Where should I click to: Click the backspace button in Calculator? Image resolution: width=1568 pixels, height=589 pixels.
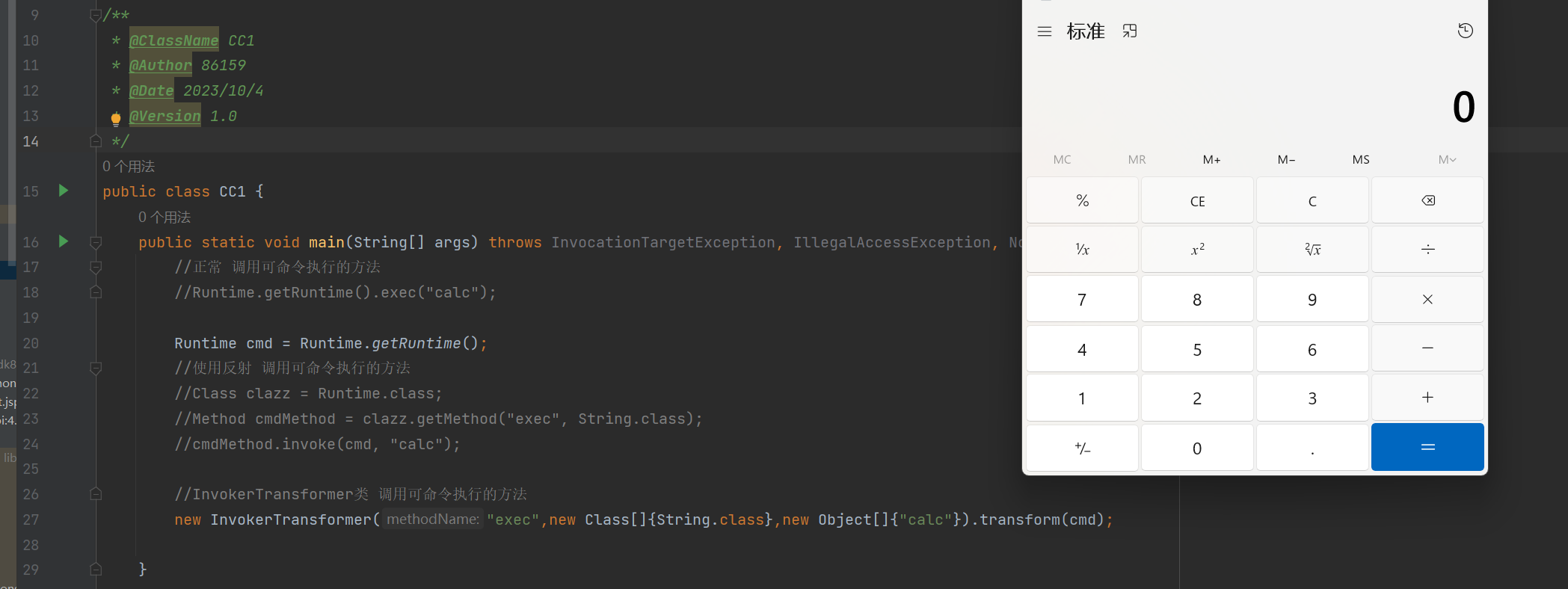coord(1427,200)
